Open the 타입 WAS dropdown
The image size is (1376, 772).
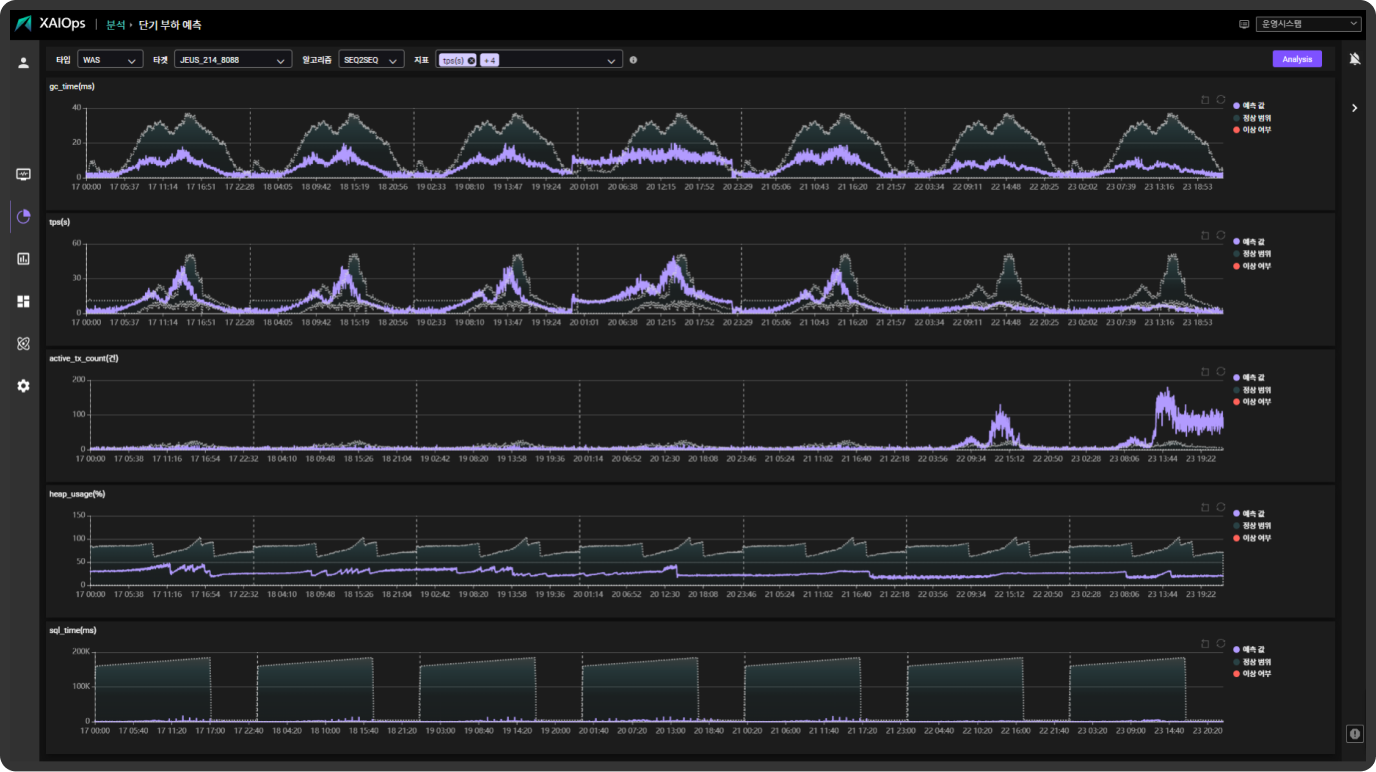(110, 60)
